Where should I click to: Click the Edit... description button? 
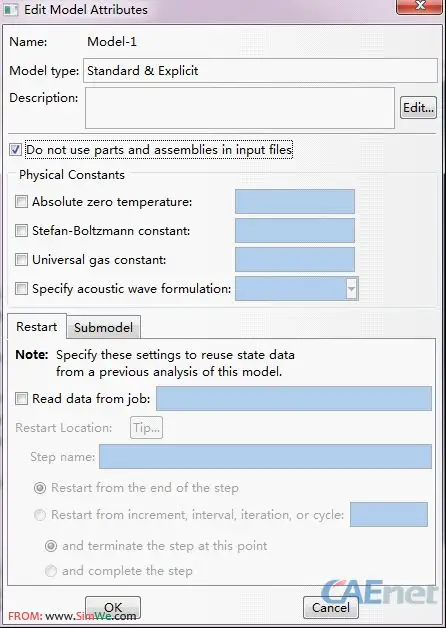click(418, 108)
